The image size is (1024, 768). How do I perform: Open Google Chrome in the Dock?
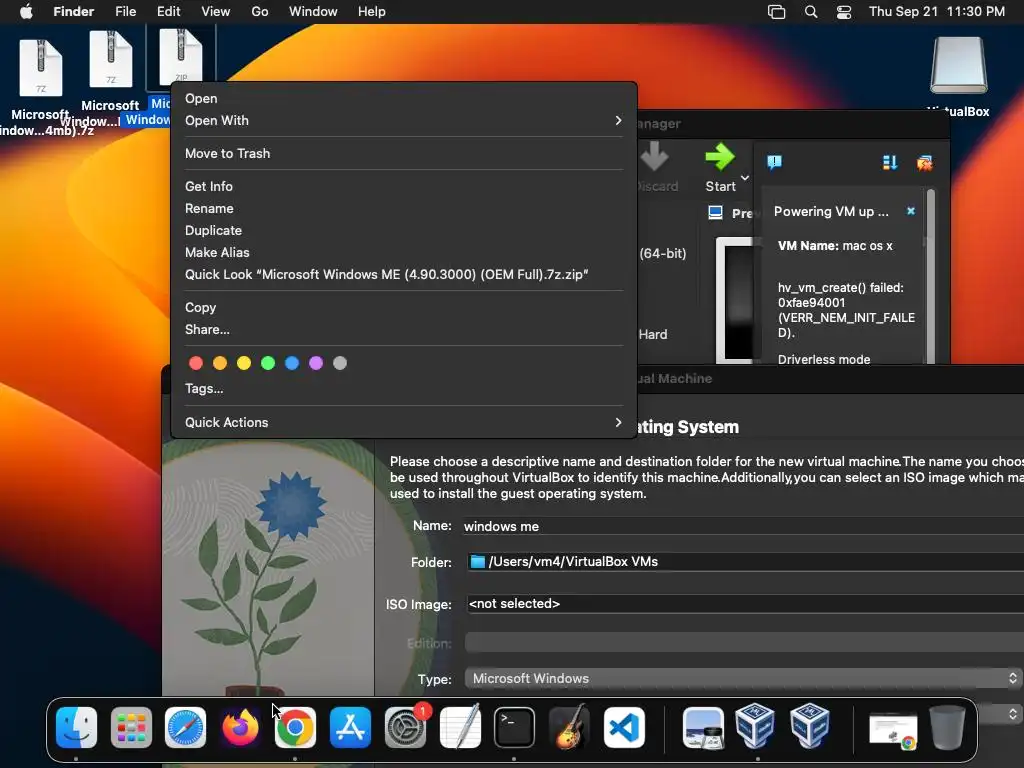click(295, 728)
